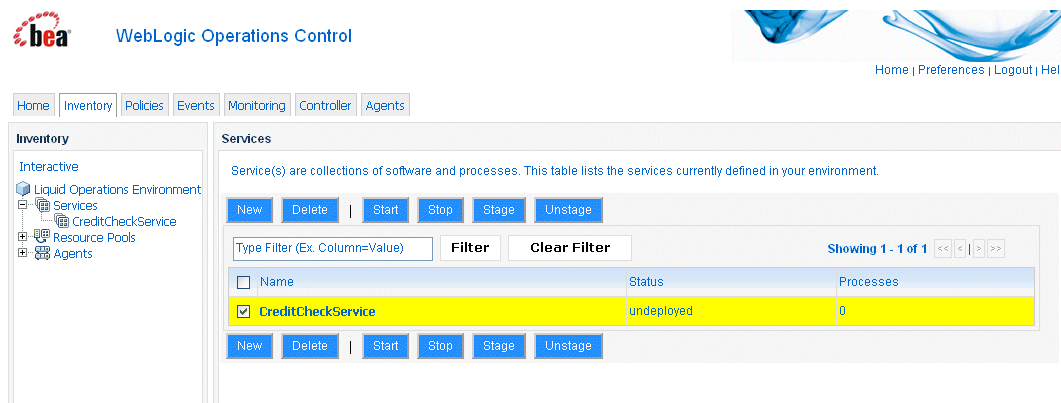The image size is (1061, 403).
Task: Click the Resource Pools tree icon
Action: (43, 237)
